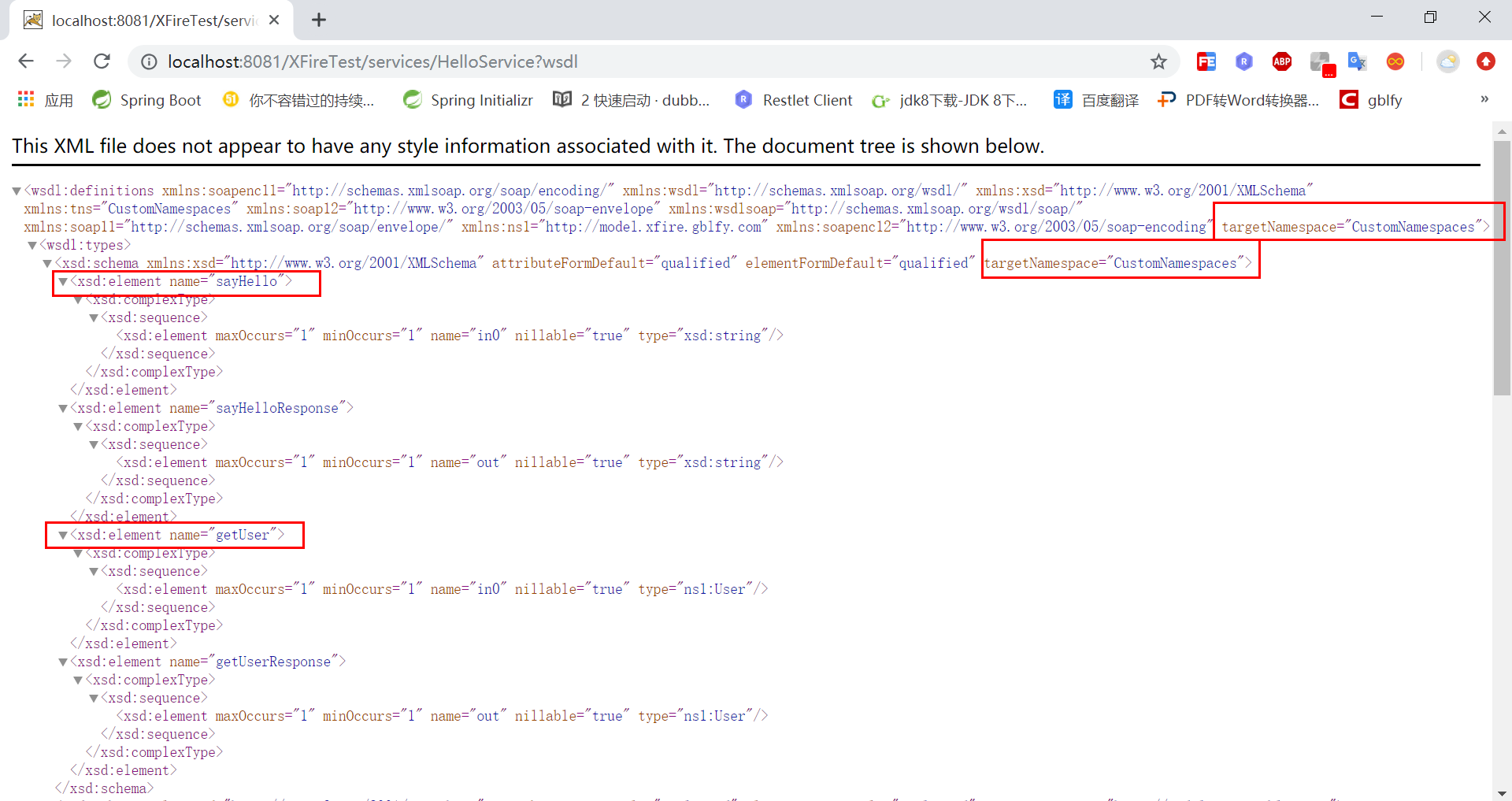Close the localhost:8081 XFireTest tab

[274, 20]
